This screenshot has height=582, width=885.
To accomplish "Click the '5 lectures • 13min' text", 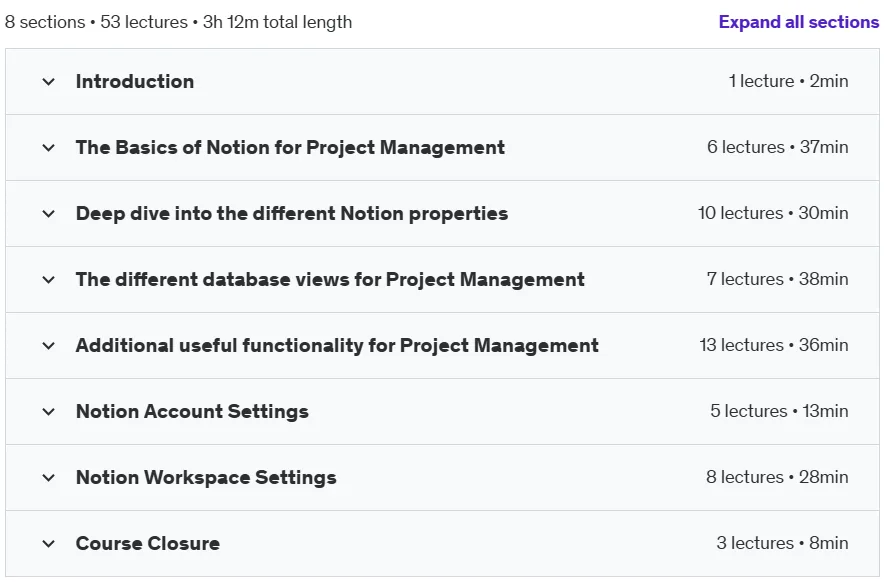I will tap(779, 411).
